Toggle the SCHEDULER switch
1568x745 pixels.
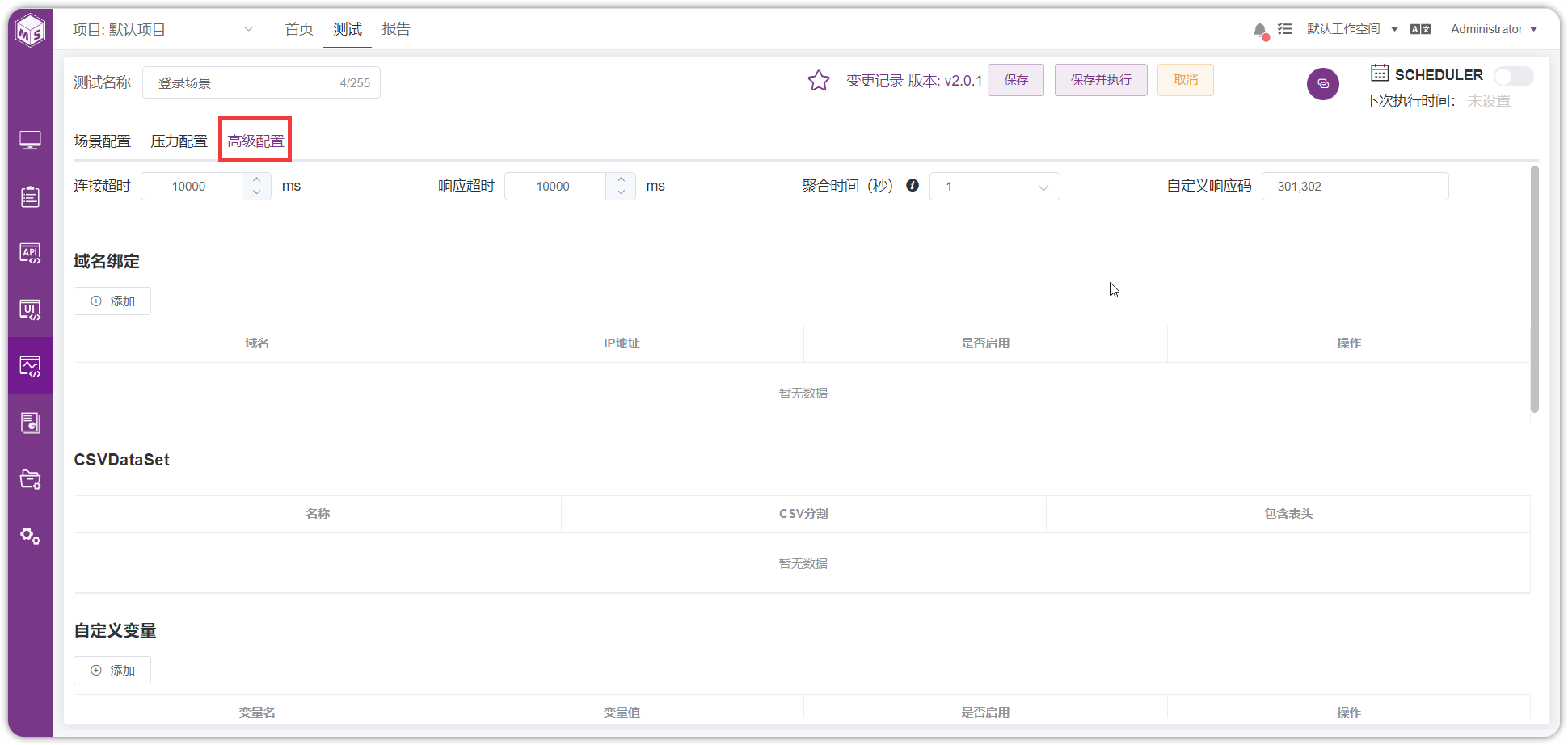click(x=1513, y=76)
